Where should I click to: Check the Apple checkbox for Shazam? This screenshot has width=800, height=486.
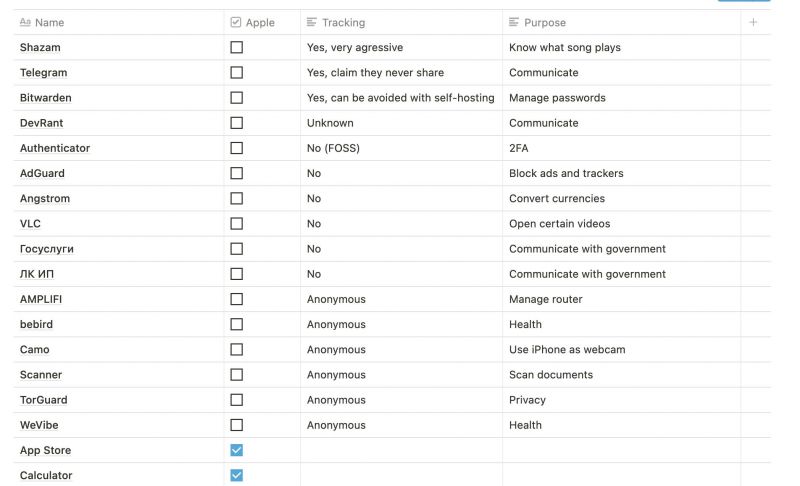[x=236, y=47]
